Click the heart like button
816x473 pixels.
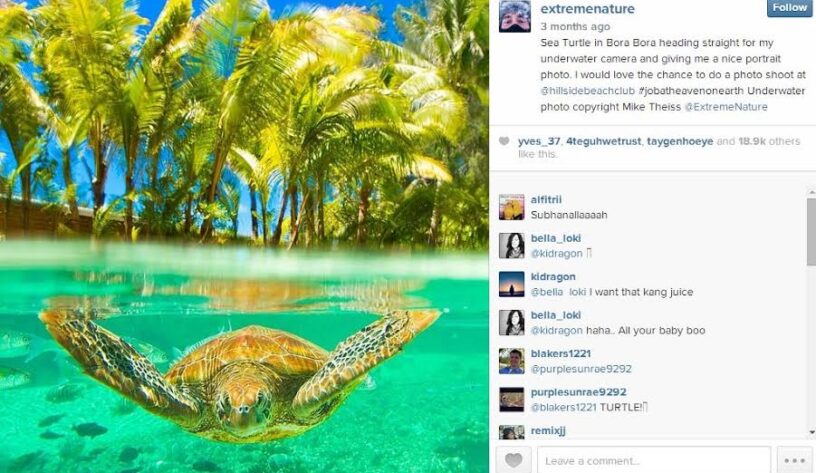pyautogui.click(x=512, y=460)
